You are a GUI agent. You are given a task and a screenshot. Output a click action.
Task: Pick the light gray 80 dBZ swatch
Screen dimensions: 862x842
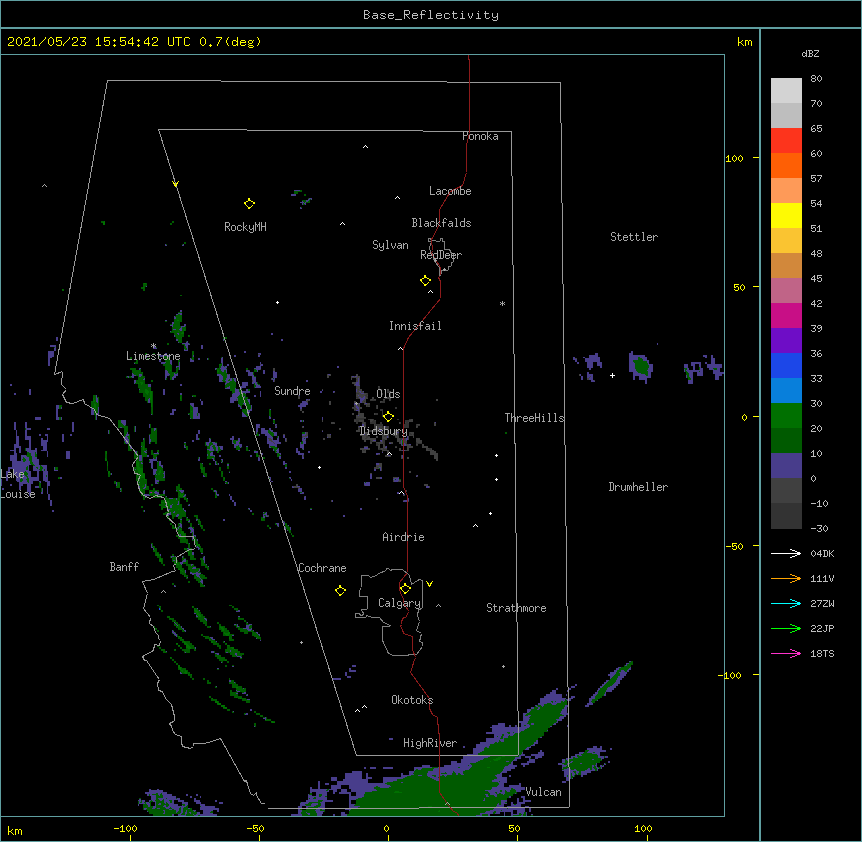pyautogui.click(x=786, y=91)
